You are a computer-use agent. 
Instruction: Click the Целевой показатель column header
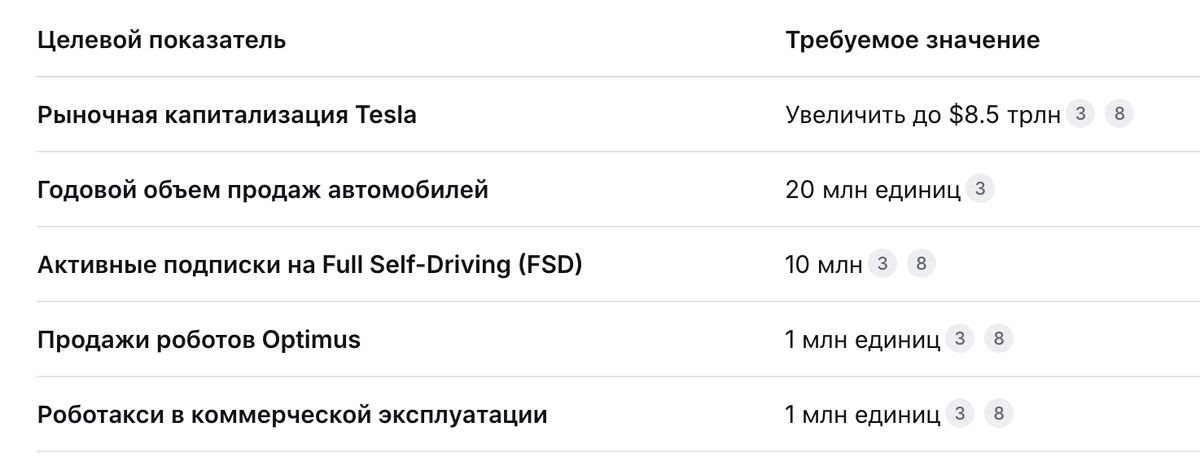tap(161, 41)
